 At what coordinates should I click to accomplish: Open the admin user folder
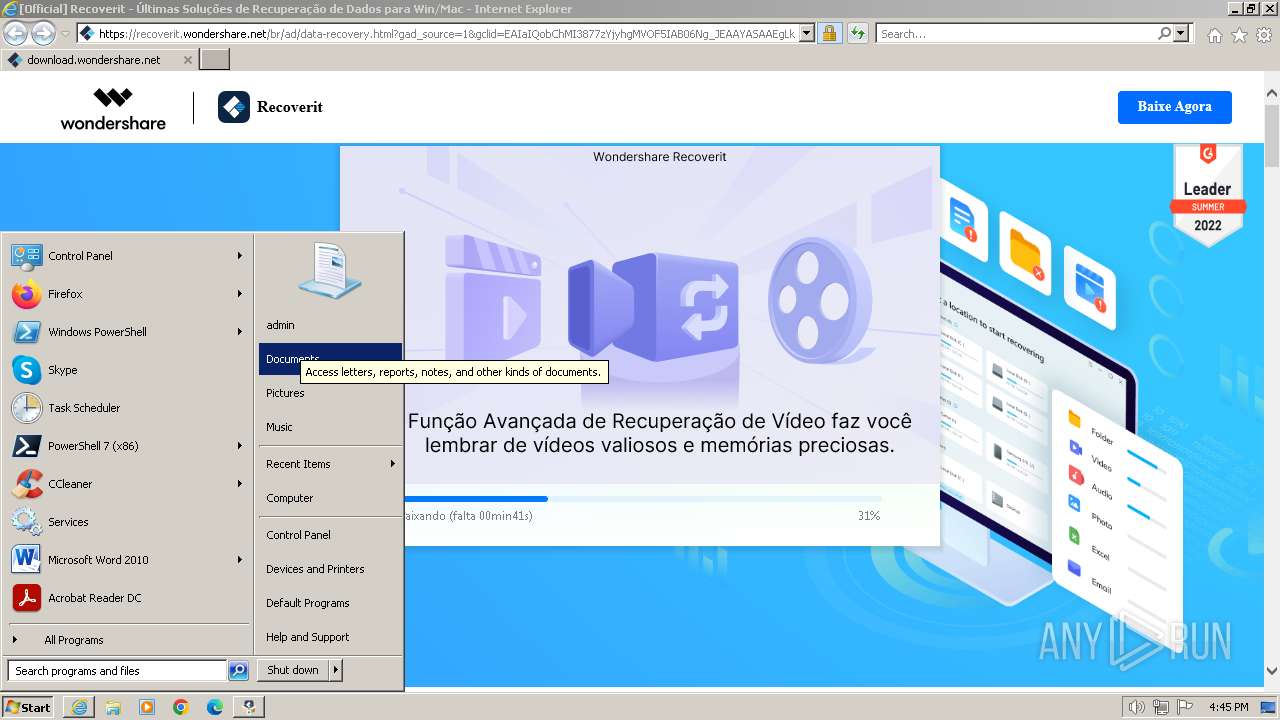[x=330, y=325]
